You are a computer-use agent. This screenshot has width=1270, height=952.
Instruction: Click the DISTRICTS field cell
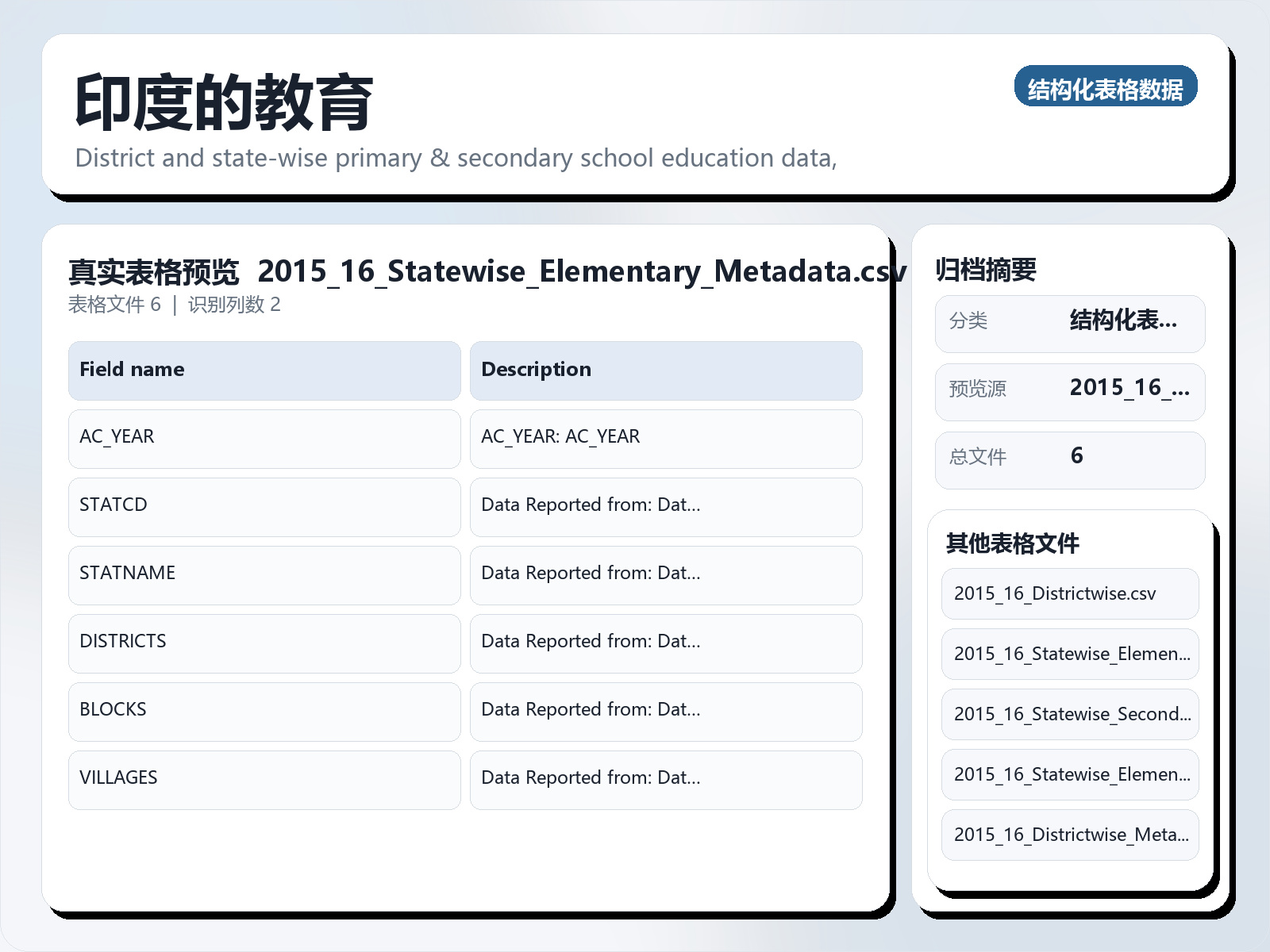pos(264,643)
